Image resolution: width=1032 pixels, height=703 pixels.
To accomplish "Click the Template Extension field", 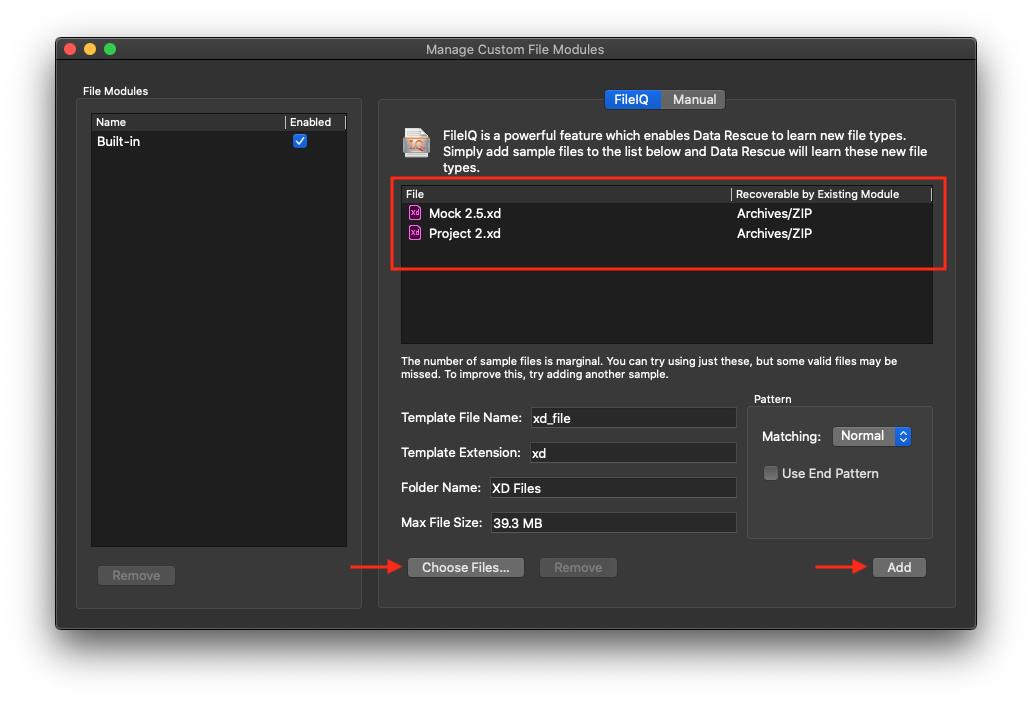I will (x=631, y=453).
